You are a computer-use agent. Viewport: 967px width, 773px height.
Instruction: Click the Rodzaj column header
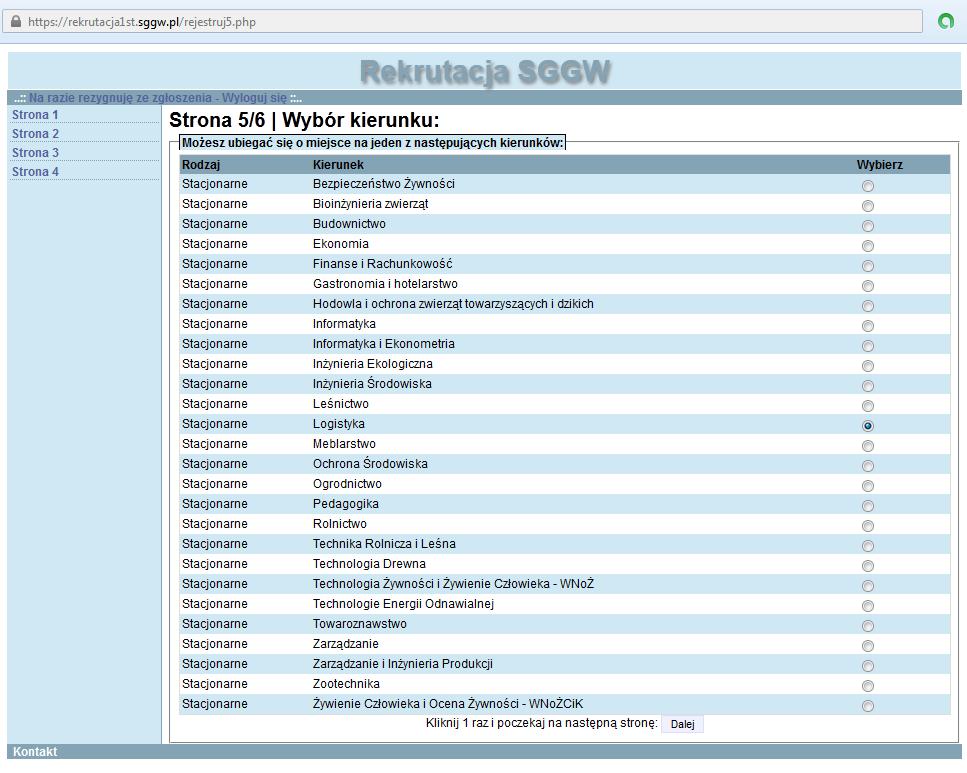pos(200,165)
